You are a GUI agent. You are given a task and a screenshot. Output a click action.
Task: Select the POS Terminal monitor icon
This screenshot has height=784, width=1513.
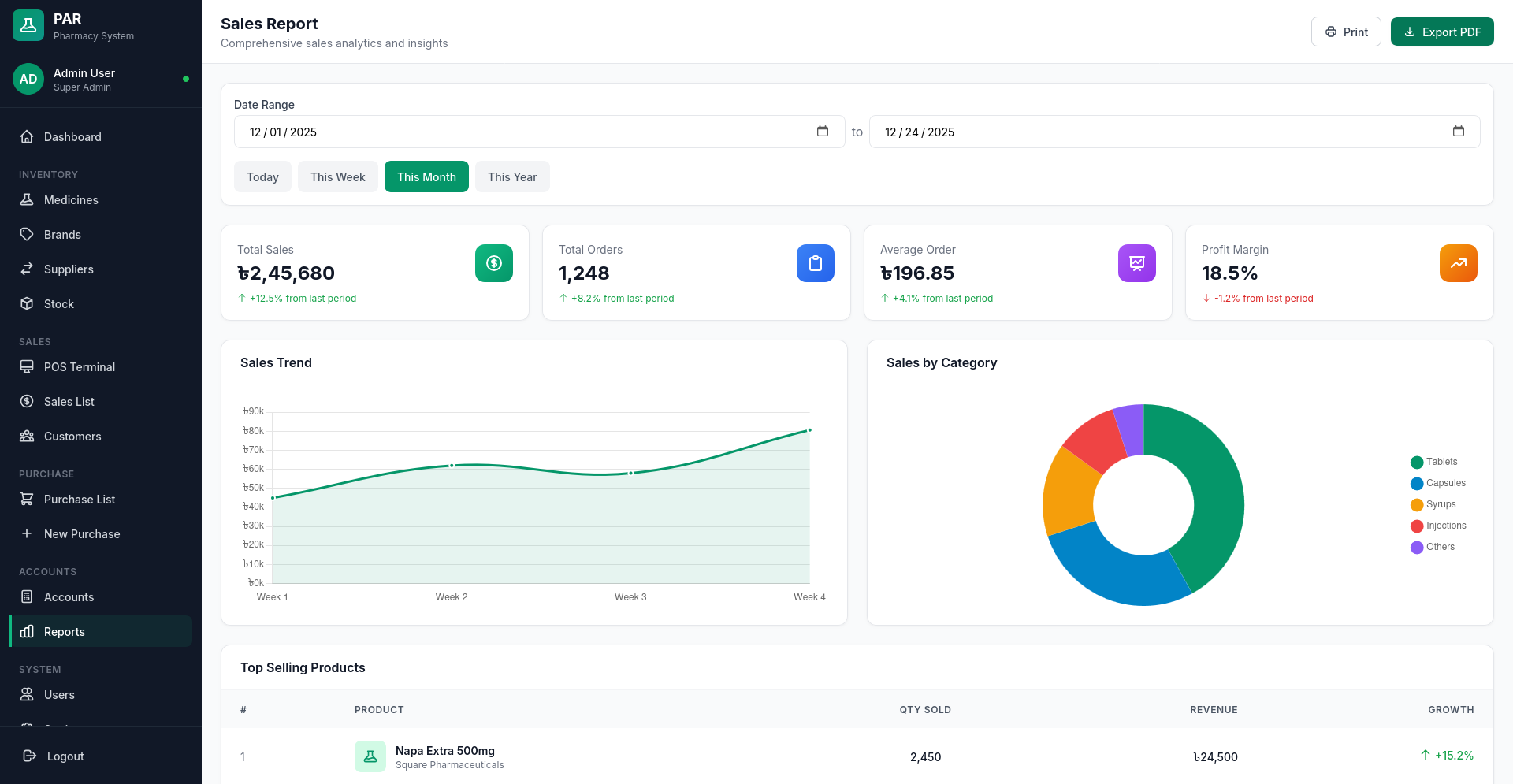(28, 366)
